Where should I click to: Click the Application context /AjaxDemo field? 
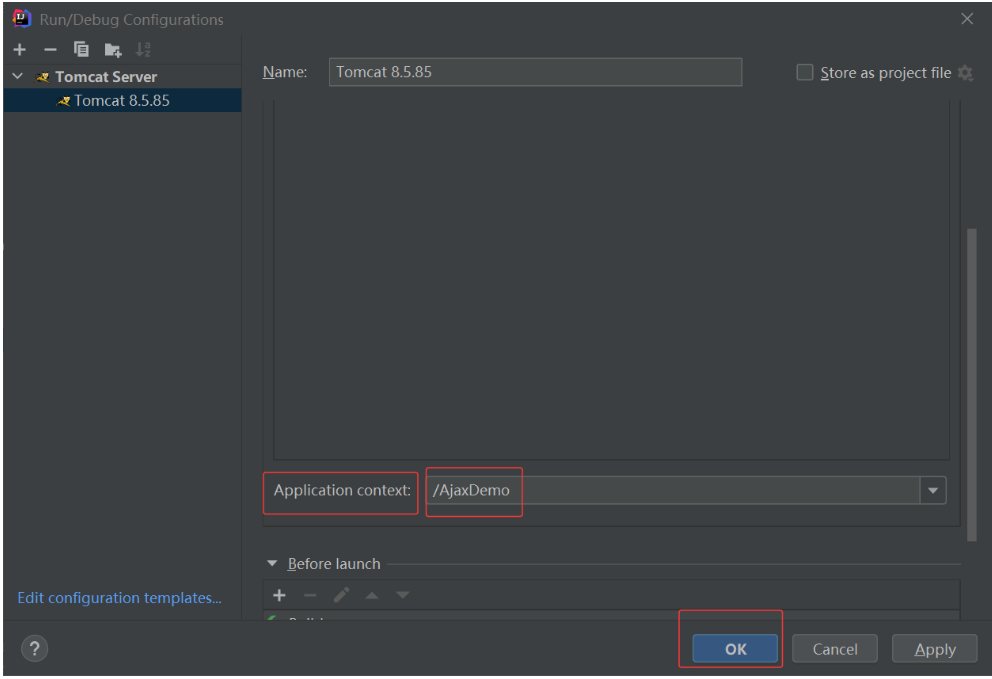point(673,490)
